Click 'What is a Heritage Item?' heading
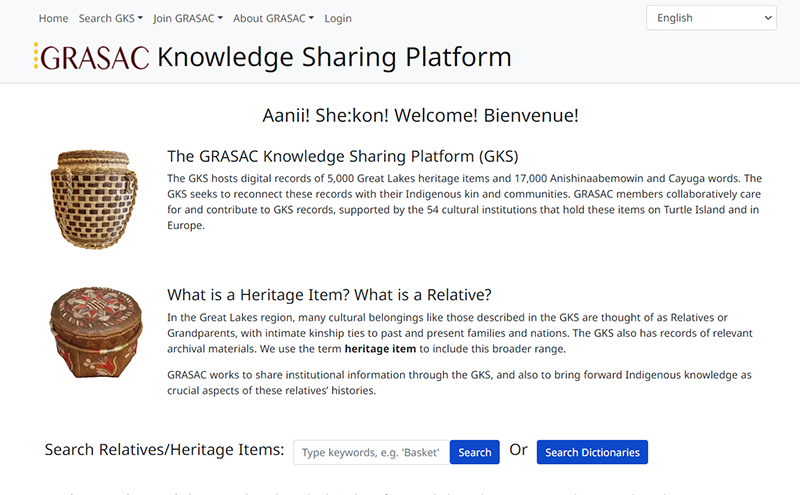The image size is (800, 495). coord(329,295)
